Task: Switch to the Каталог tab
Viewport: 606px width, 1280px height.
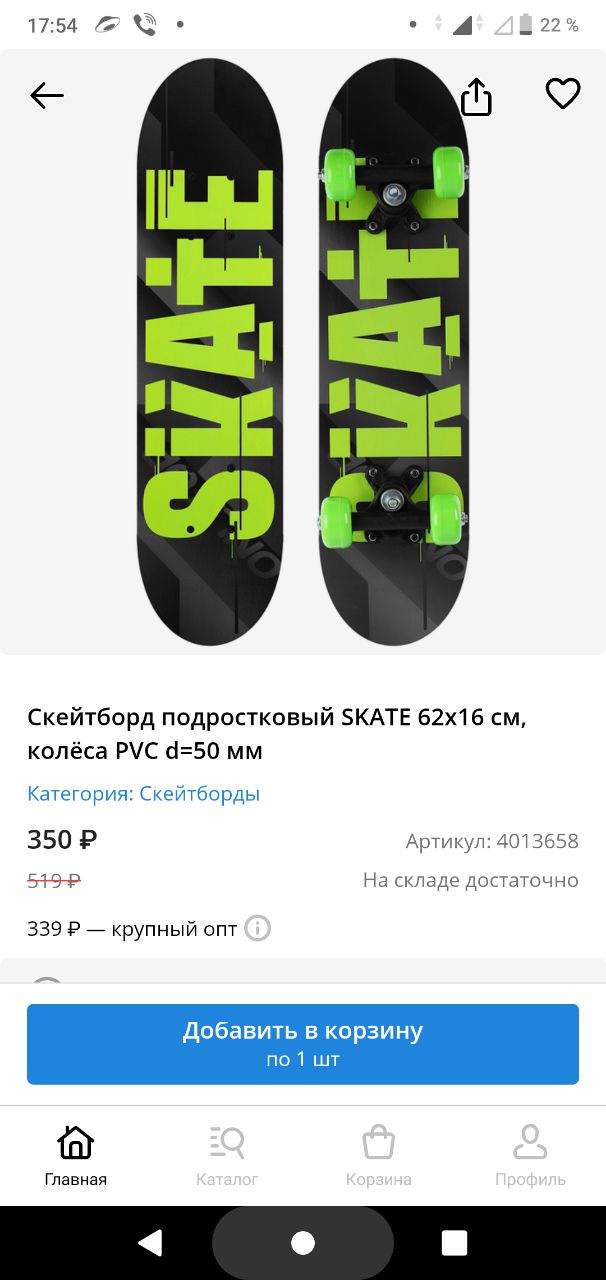Action: 227,1155
